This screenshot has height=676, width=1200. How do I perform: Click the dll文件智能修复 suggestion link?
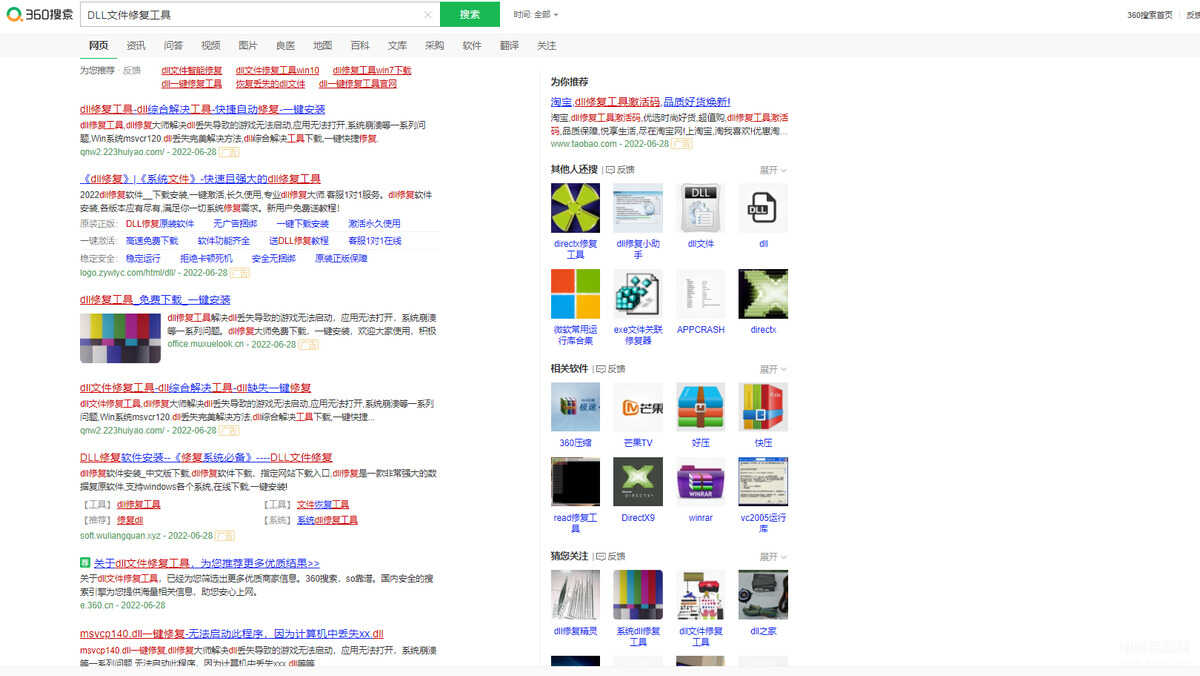[191, 70]
